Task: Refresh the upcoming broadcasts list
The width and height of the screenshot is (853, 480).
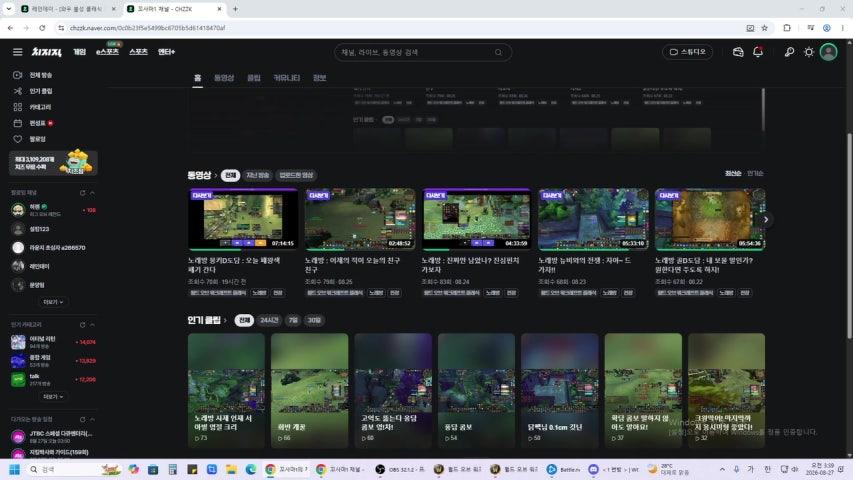Action: [83, 419]
